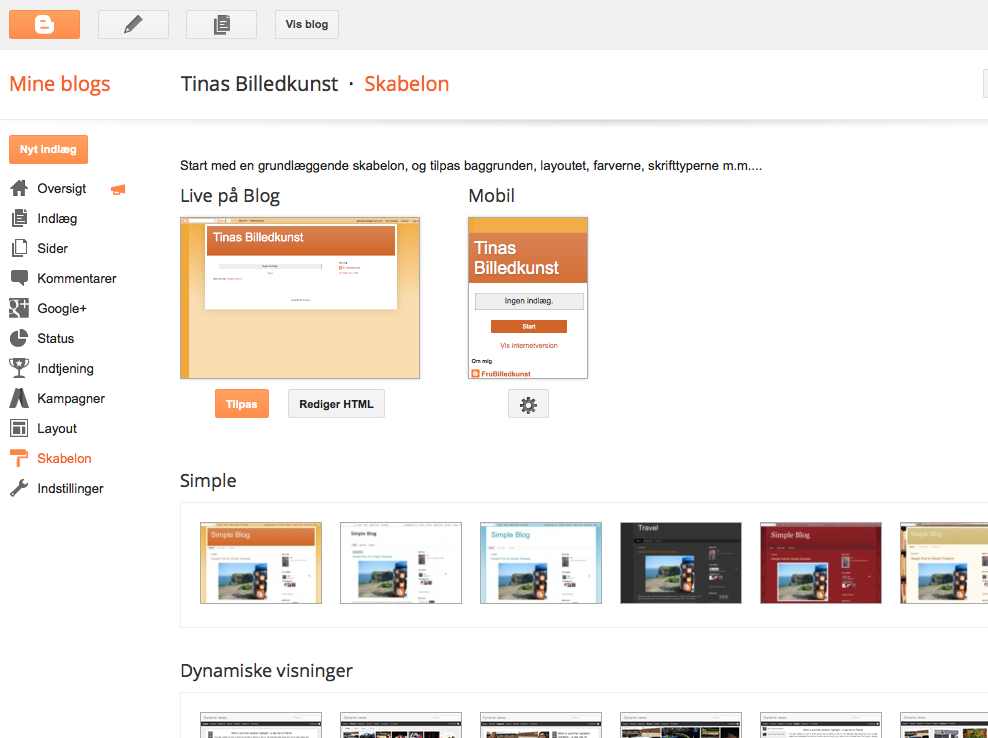Click the Skabelon paint roller icon
Viewport: 988px width, 738px height.
pos(19,458)
